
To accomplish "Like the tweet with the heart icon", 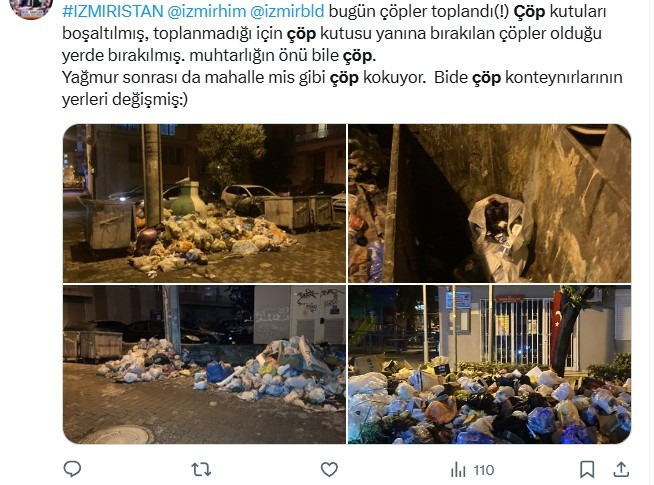I will pyautogui.click(x=329, y=470).
